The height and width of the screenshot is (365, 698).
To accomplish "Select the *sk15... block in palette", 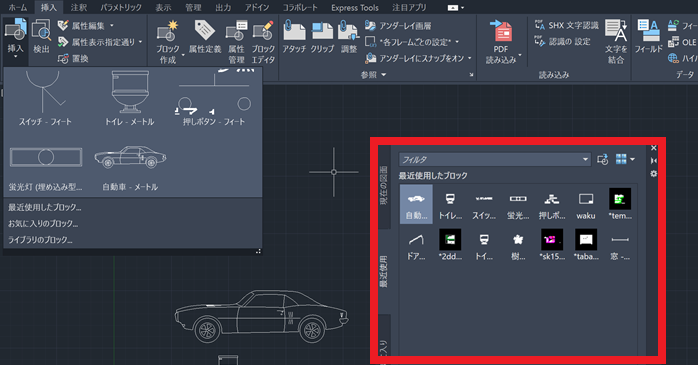I will click(552, 246).
